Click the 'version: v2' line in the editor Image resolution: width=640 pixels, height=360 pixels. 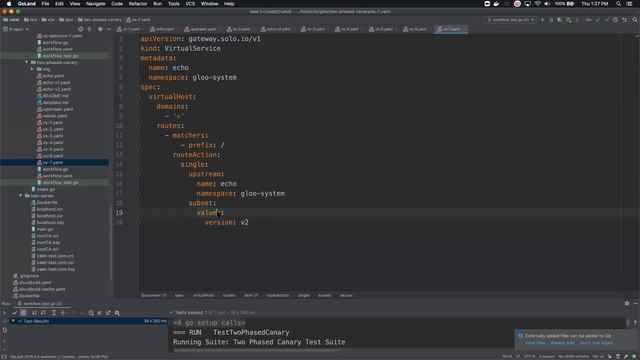[x=227, y=222]
